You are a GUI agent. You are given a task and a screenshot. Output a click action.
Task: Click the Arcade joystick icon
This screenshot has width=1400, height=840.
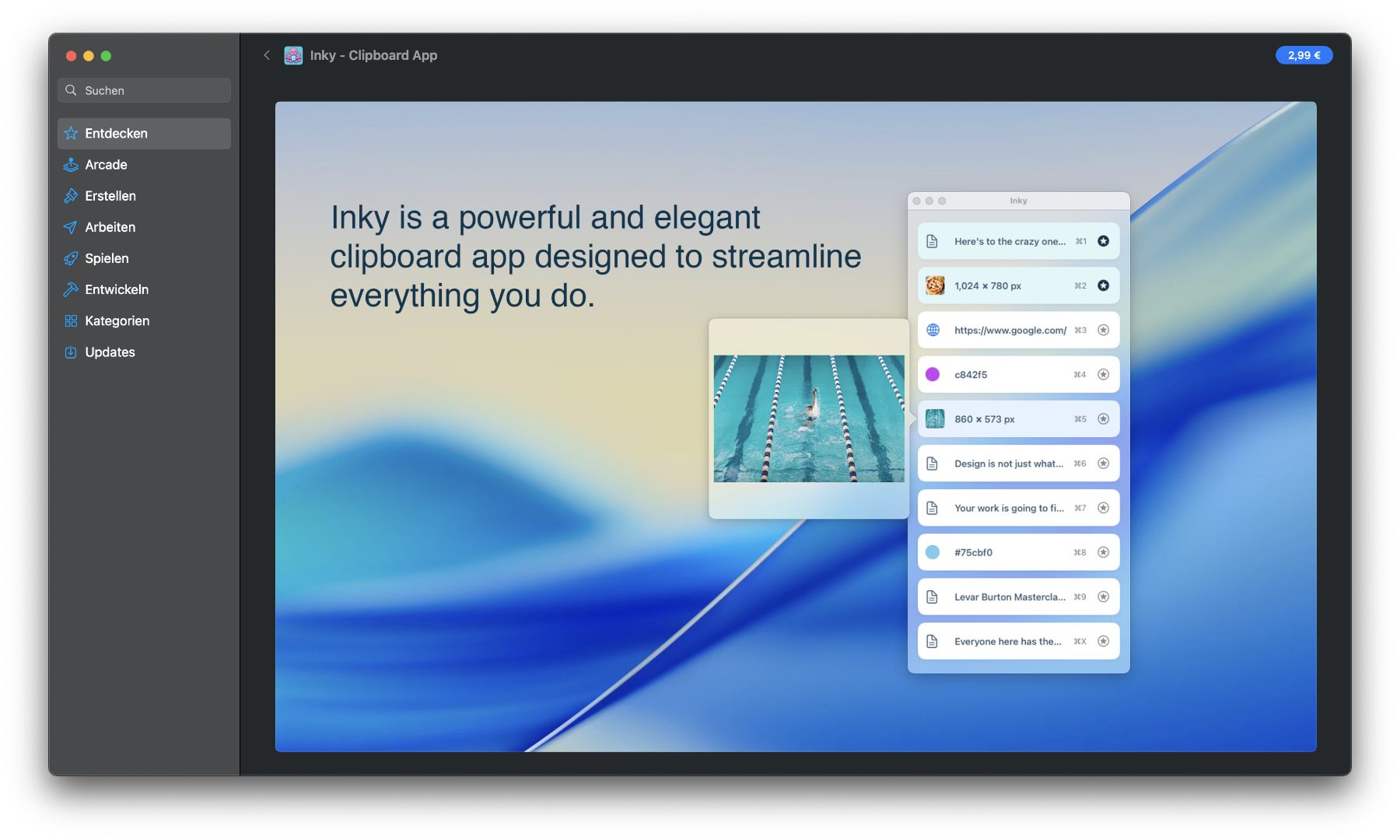71,165
